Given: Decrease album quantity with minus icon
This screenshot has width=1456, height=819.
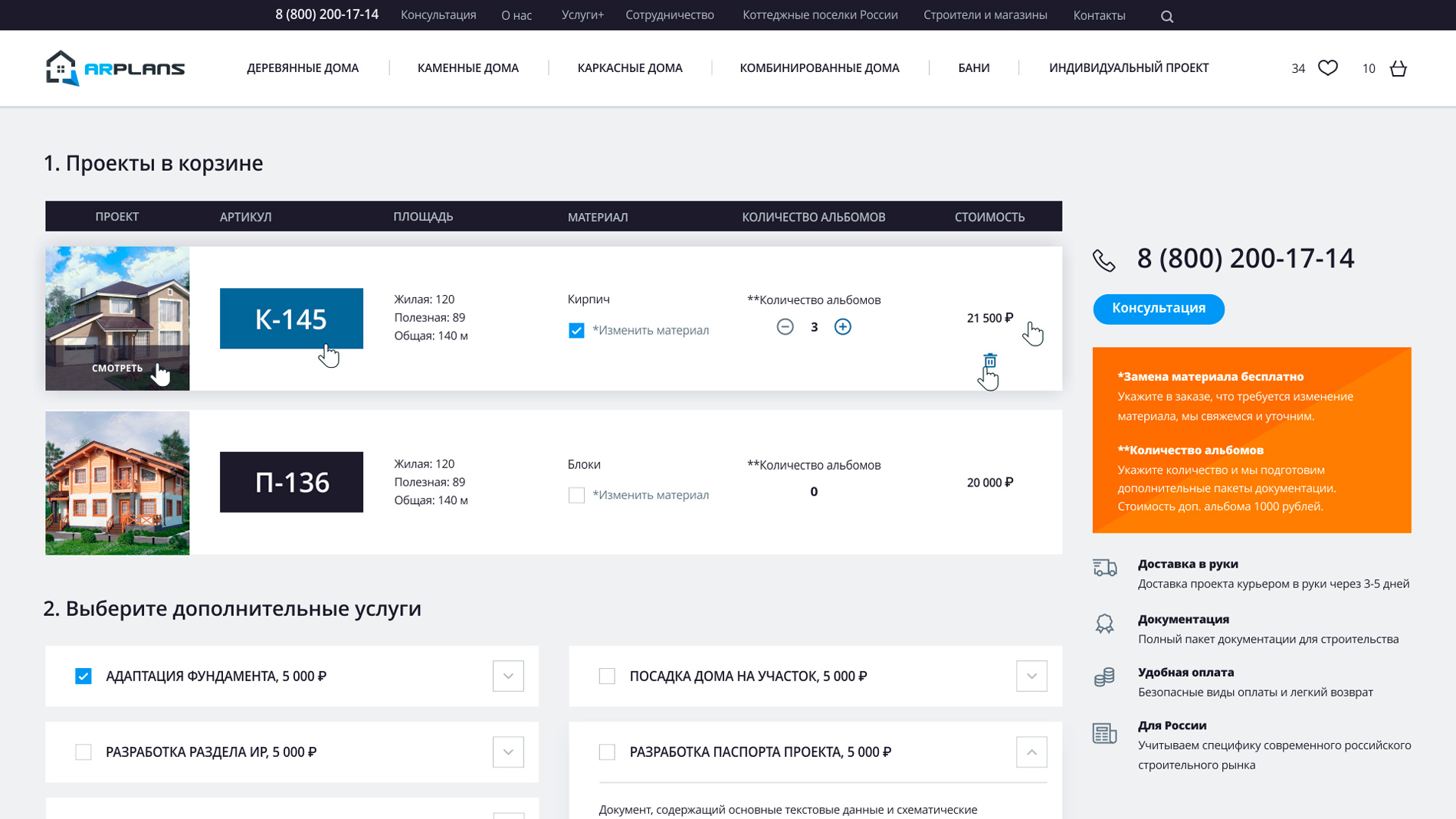Looking at the screenshot, I should 785,327.
